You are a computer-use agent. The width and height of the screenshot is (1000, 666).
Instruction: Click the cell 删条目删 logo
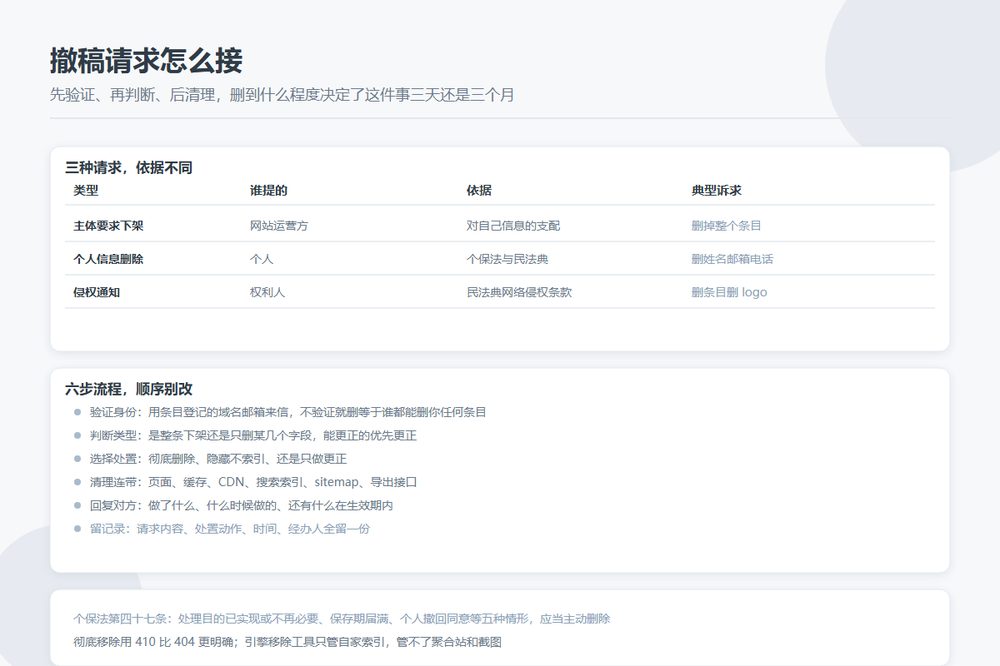(x=729, y=292)
